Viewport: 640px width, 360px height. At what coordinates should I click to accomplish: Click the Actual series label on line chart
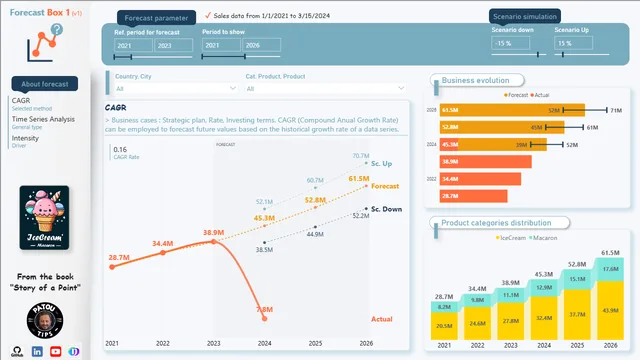tap(382, 319)
